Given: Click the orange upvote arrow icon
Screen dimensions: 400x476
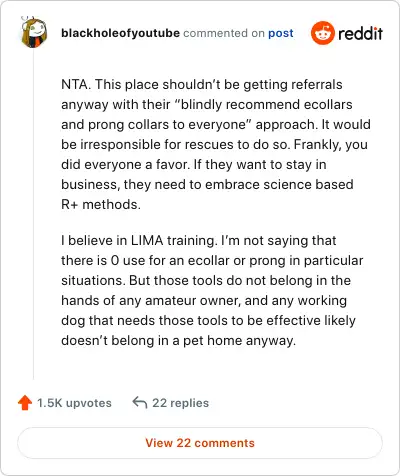Looking at the screenshot, I should coord(25,403).
